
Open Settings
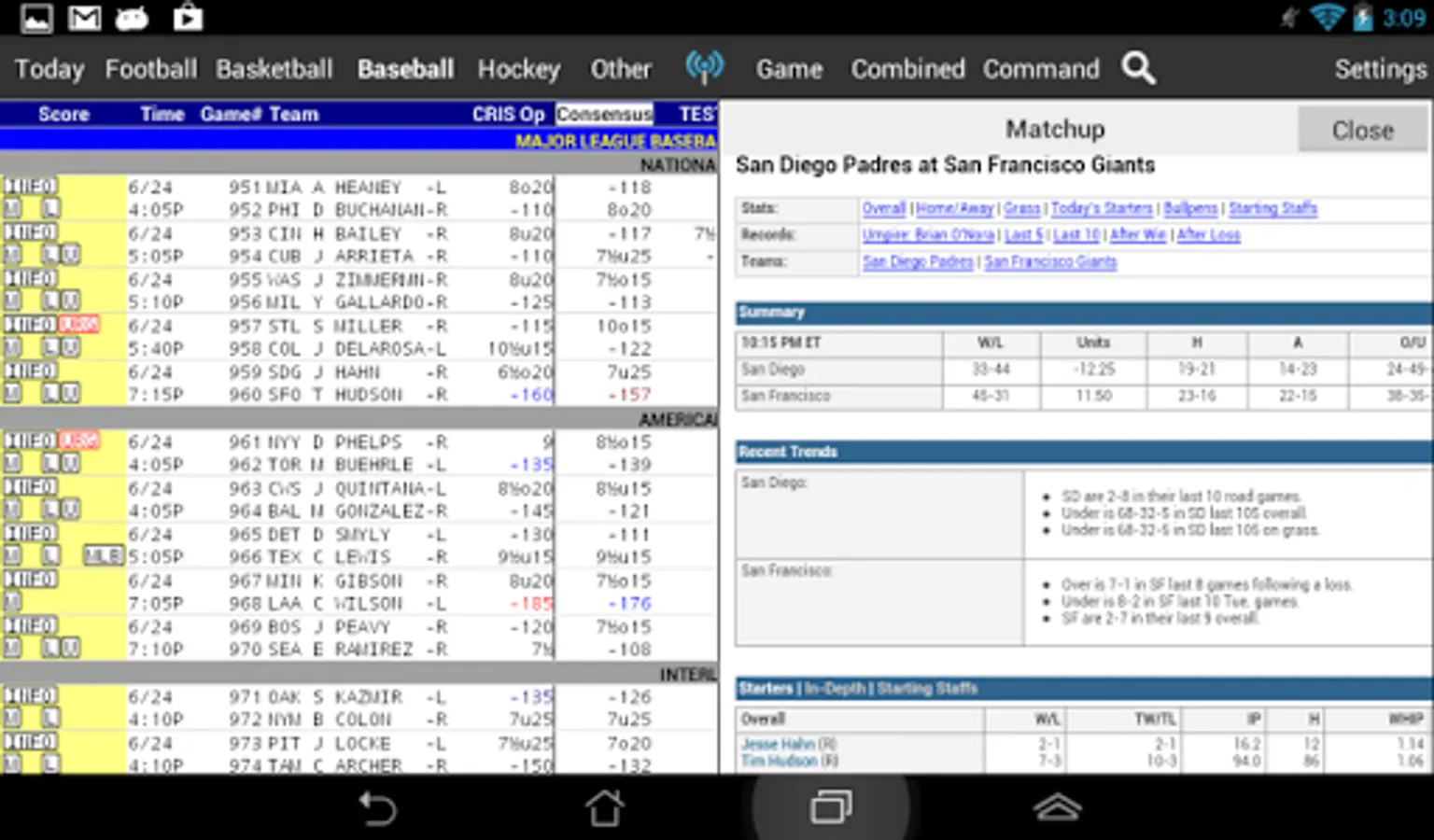tap(1381, 69)
